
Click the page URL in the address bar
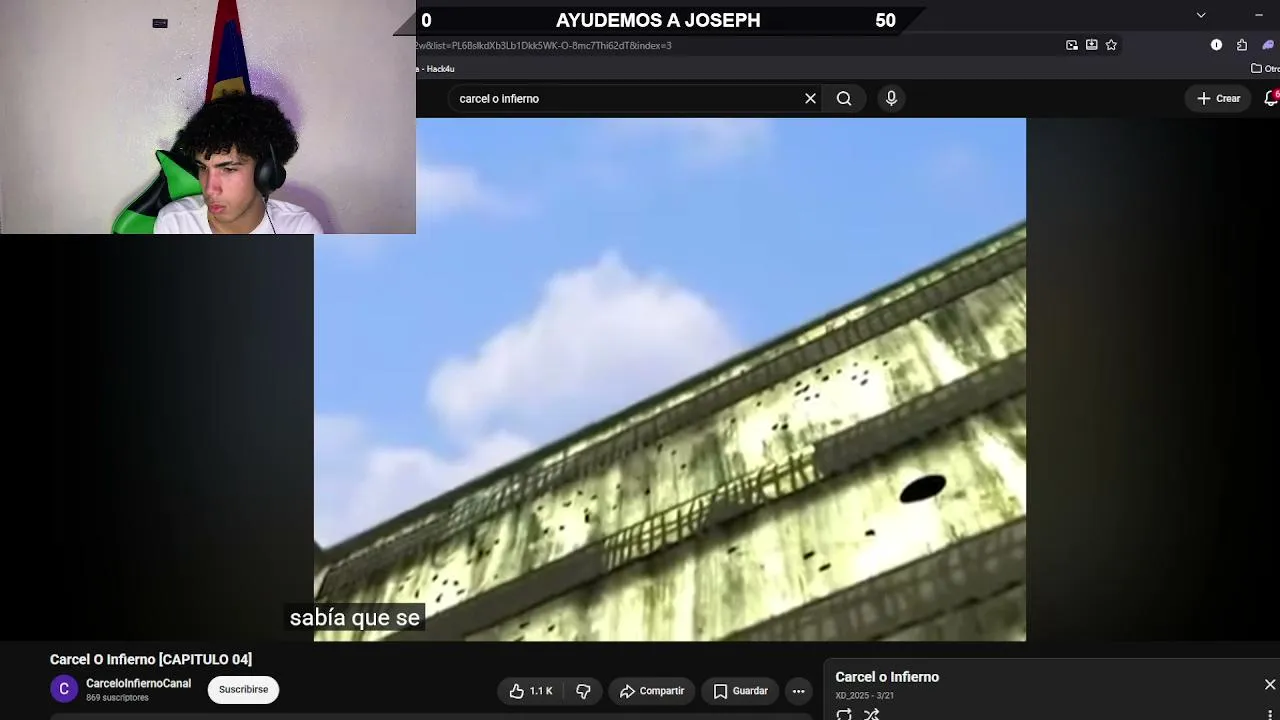pyautogui.click(x=545, y=45)
